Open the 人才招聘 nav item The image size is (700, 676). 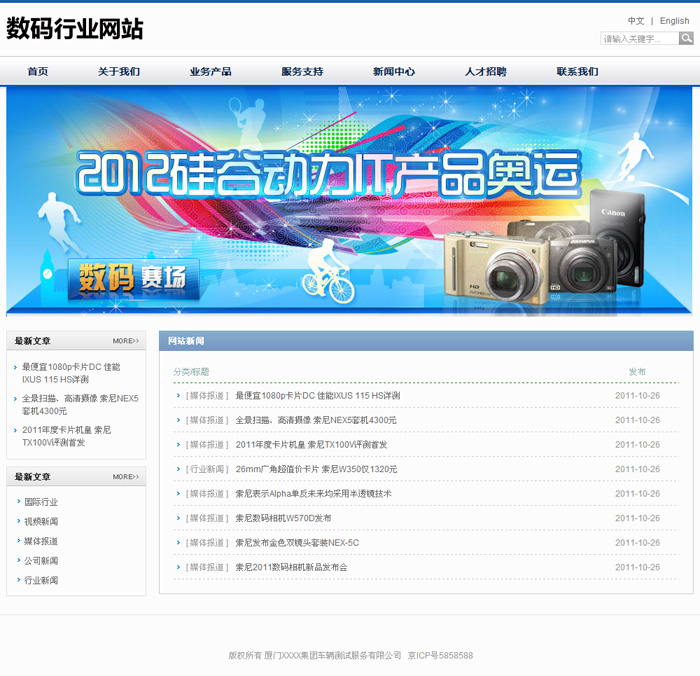[486, 71]
